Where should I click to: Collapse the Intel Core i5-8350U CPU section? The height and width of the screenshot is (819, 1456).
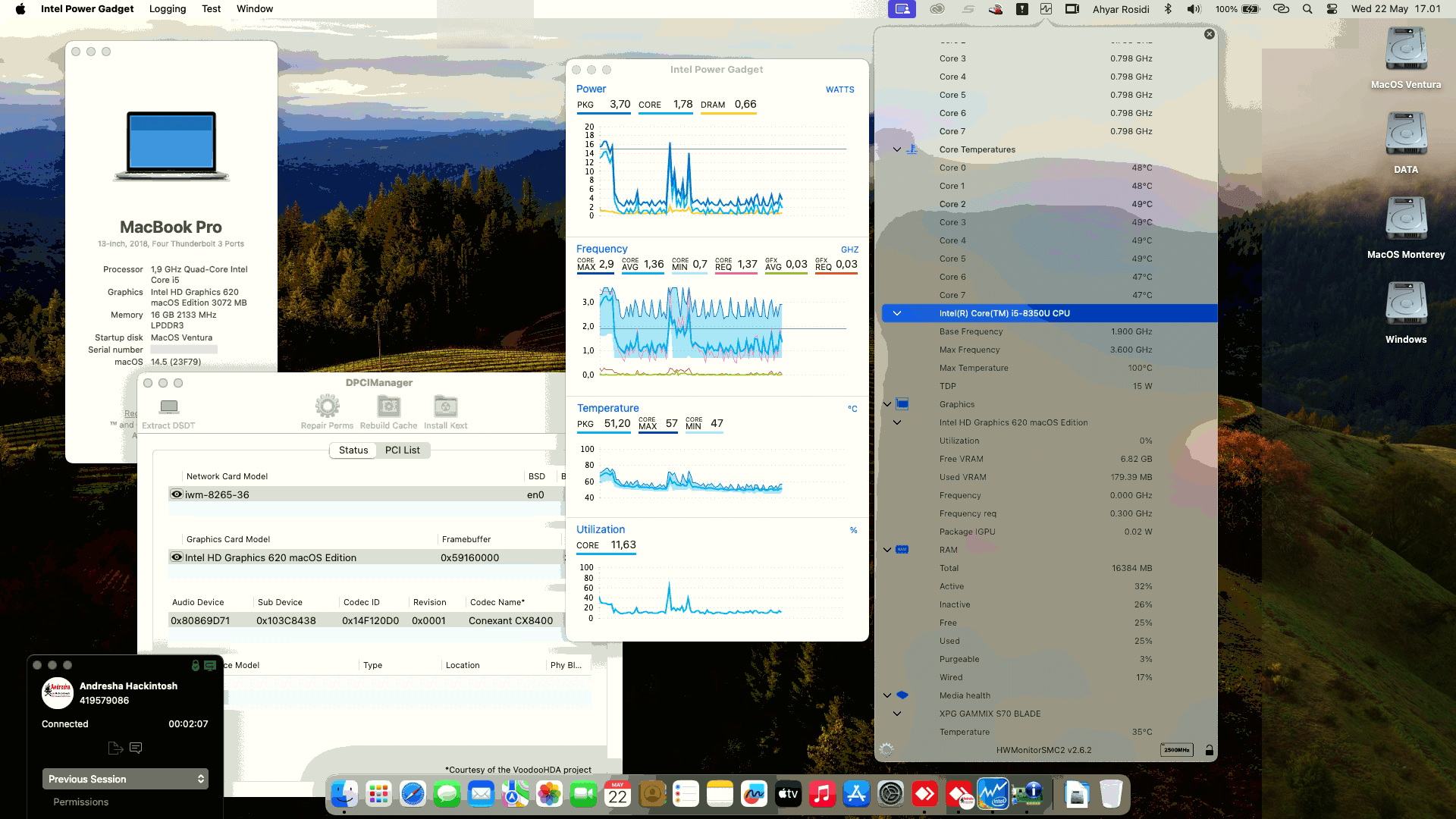[897, 312]
